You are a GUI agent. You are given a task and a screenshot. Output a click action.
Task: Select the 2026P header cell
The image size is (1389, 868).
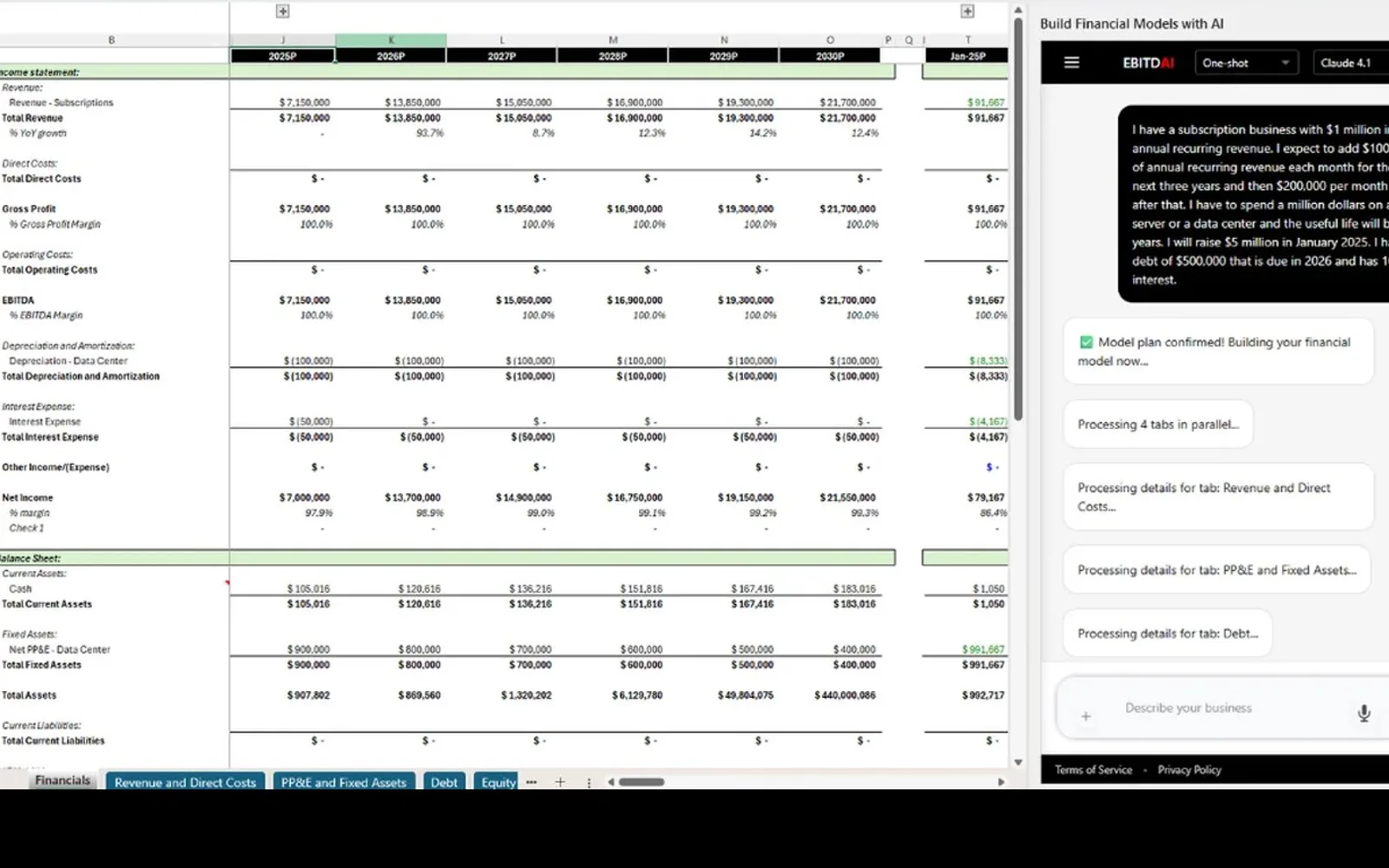(391, 56)
